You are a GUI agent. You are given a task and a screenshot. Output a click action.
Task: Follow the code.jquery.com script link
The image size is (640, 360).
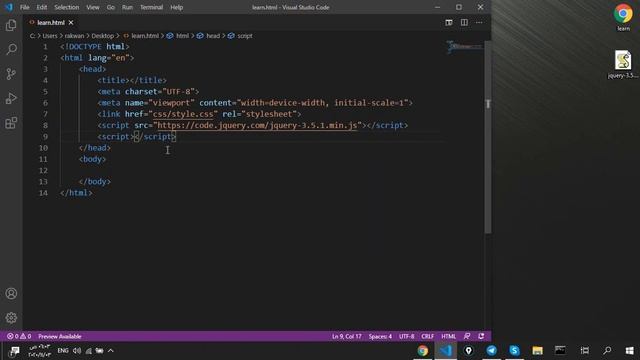point(257,125)
